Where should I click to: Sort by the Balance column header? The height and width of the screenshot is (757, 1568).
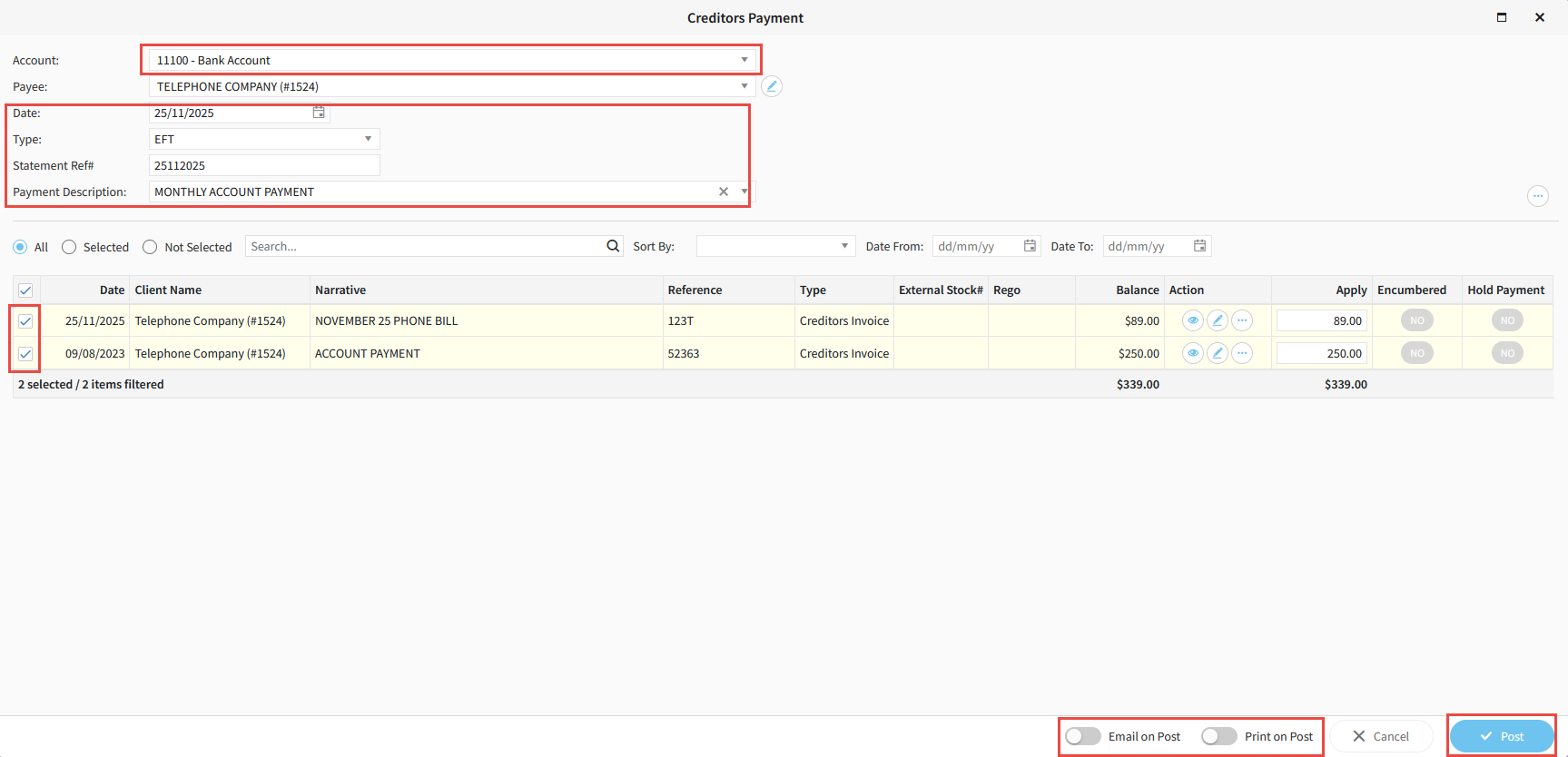pyautogui.click(x=1137, y=290)
